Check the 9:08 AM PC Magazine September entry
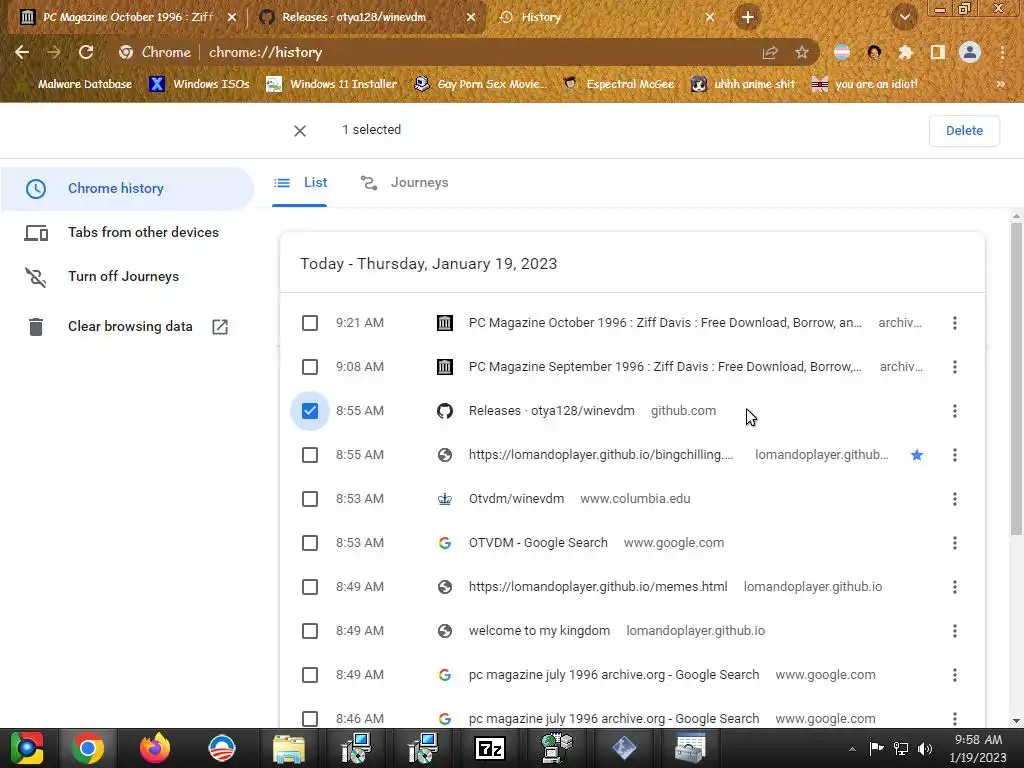The height and width of the screenshot is (768, 1024). click(310, 367)
